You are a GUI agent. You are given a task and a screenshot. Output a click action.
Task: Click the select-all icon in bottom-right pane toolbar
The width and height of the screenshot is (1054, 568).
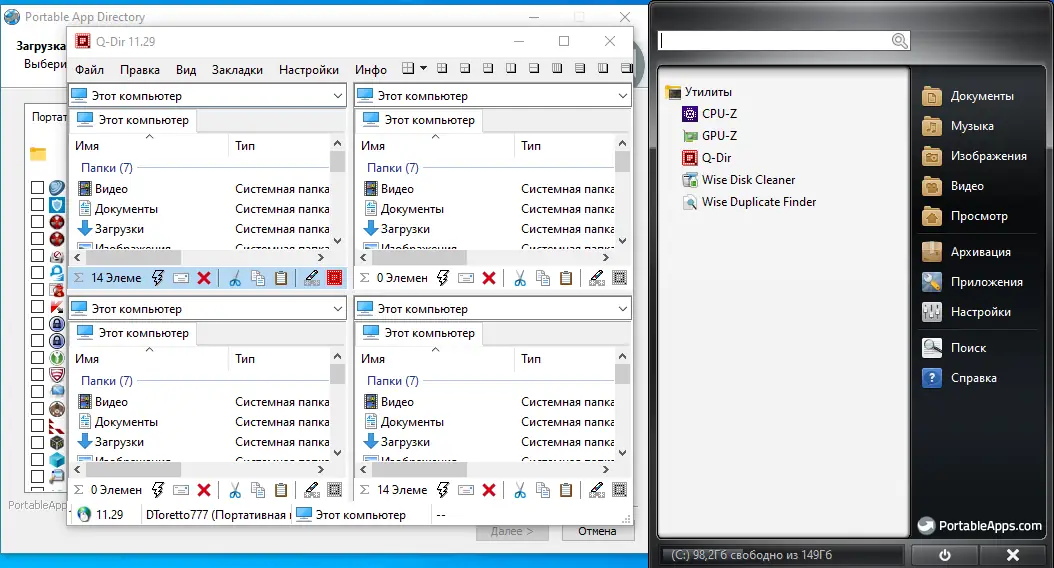pyautogui.click(x=619, y=490)
